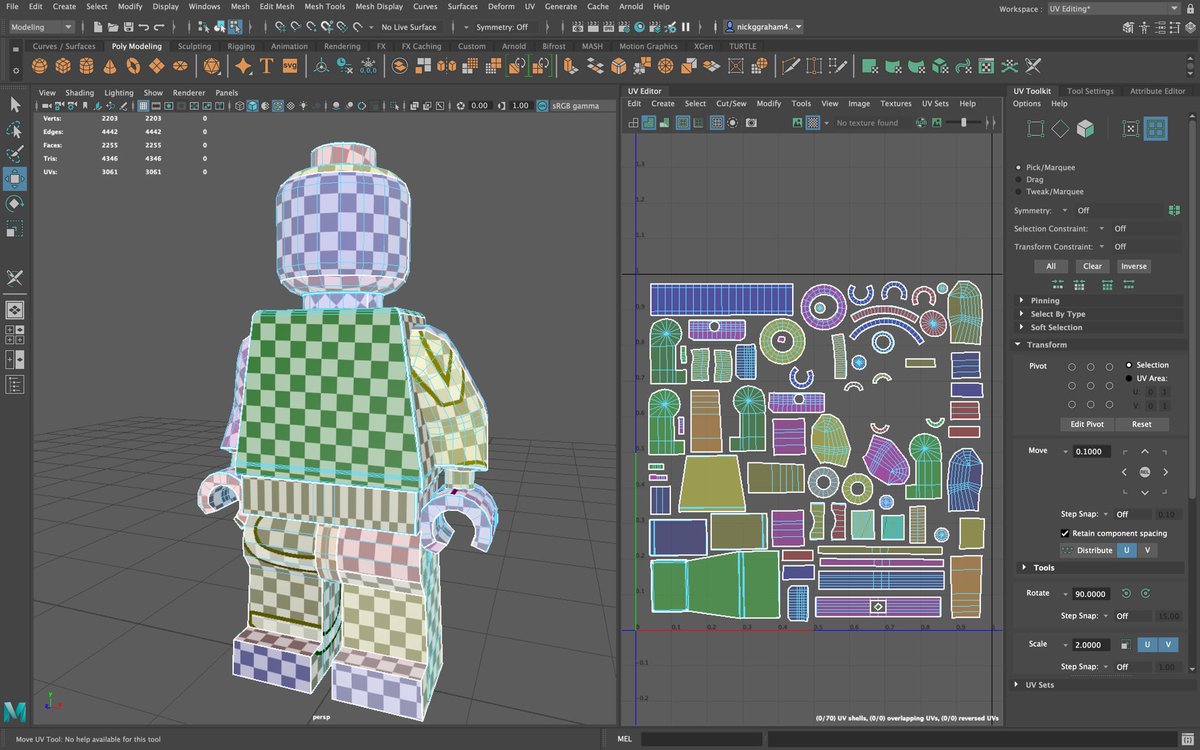The width and height of the screenshot is (1200, 750).
Task: Activate the Paint selection tool in toolbox
Action: click(x=15, y=154)
